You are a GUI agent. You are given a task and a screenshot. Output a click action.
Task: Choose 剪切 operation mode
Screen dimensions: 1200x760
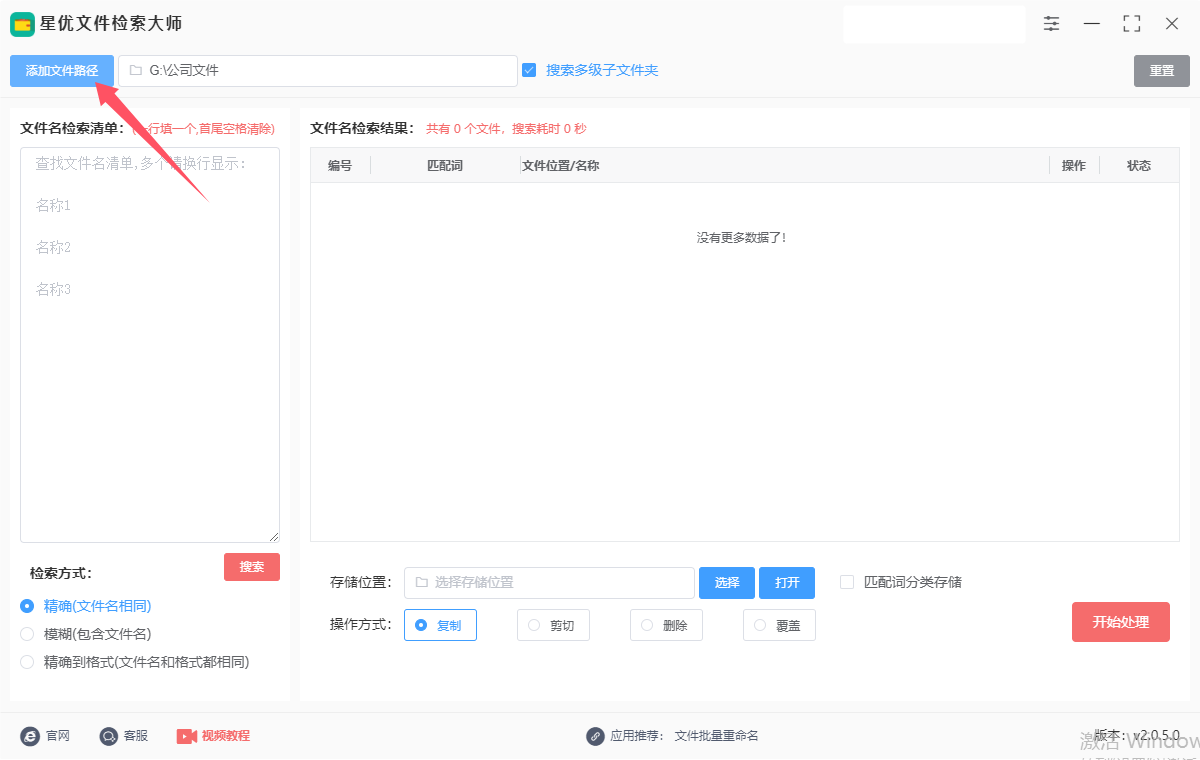click(553, 625)
